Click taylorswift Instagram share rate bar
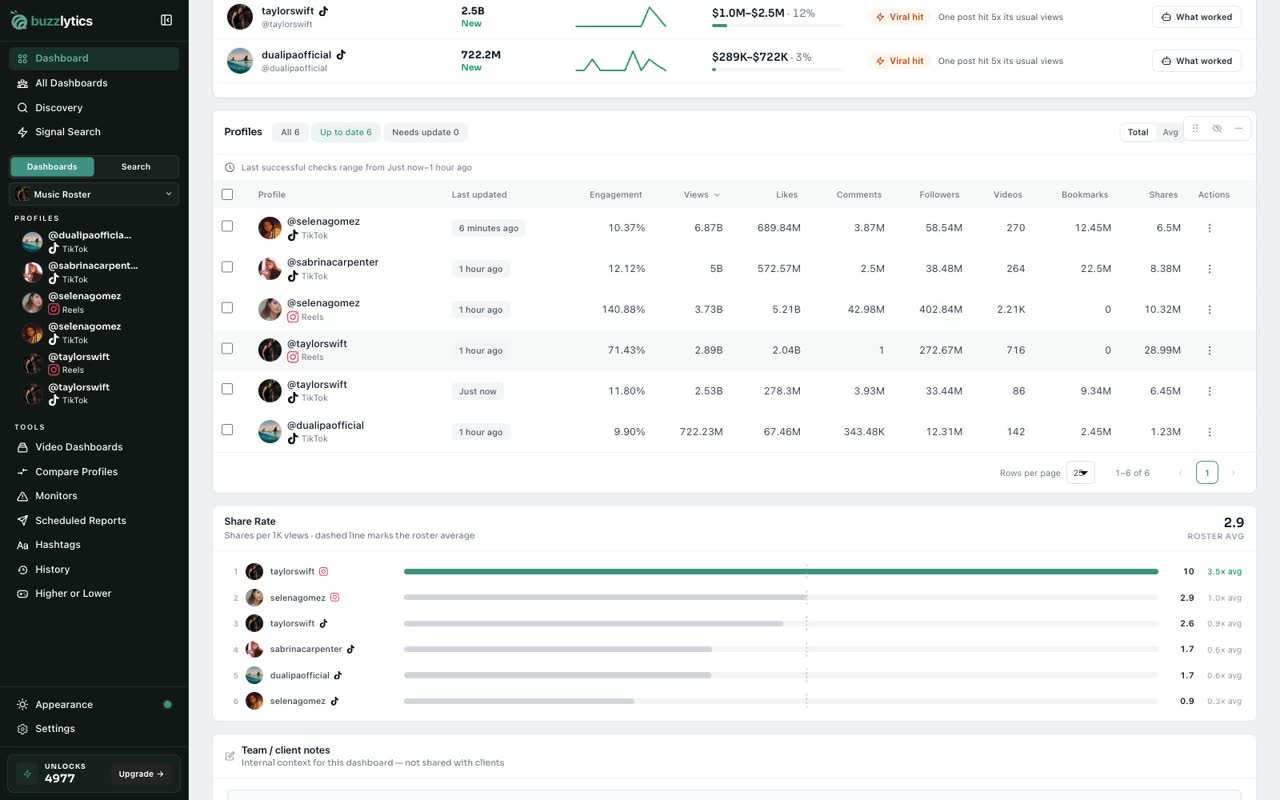The height and width of the screenshot is (800, 1280). [781, 572]
